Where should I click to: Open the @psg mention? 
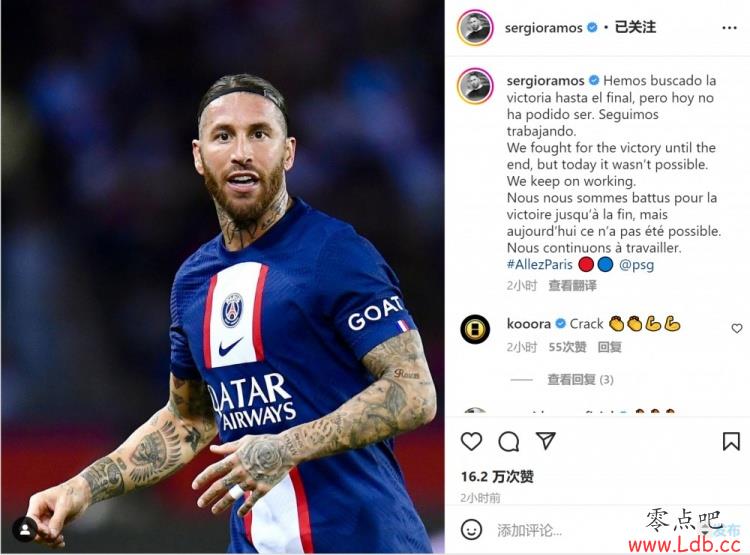tap(636, 264)
